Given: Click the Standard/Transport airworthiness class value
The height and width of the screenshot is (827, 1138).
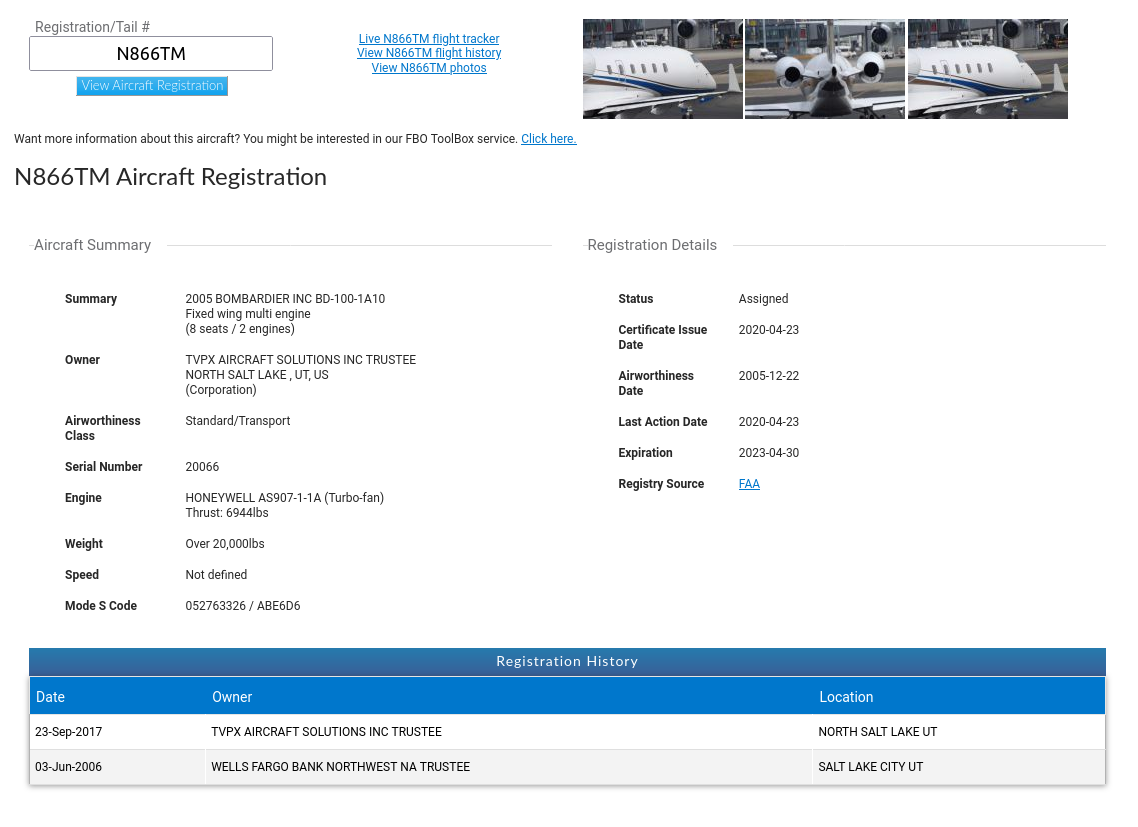Looking at the screenshot, I should click(238, 420).
